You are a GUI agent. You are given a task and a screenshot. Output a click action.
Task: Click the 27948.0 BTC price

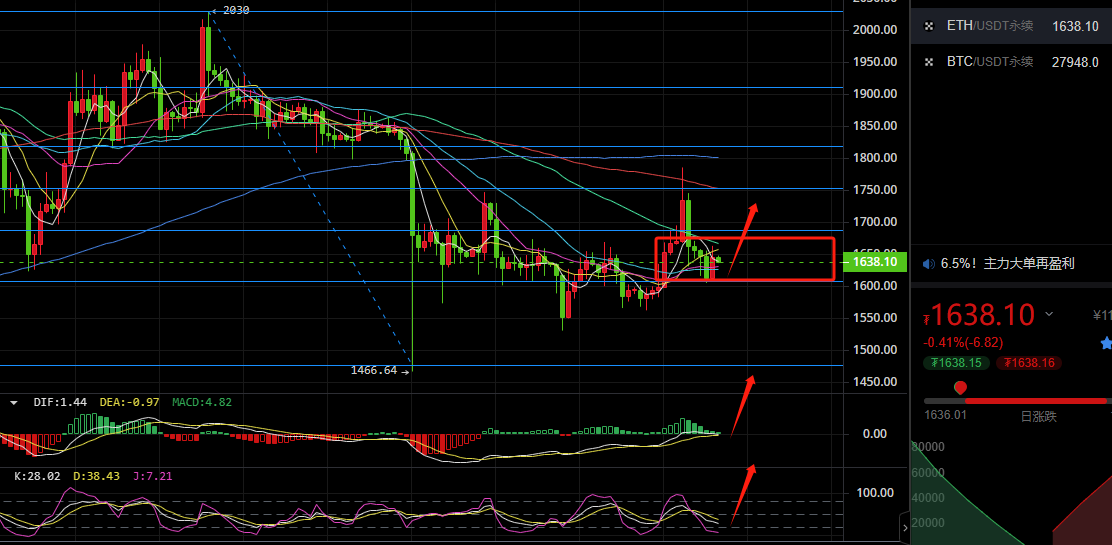pos(1075,62)
